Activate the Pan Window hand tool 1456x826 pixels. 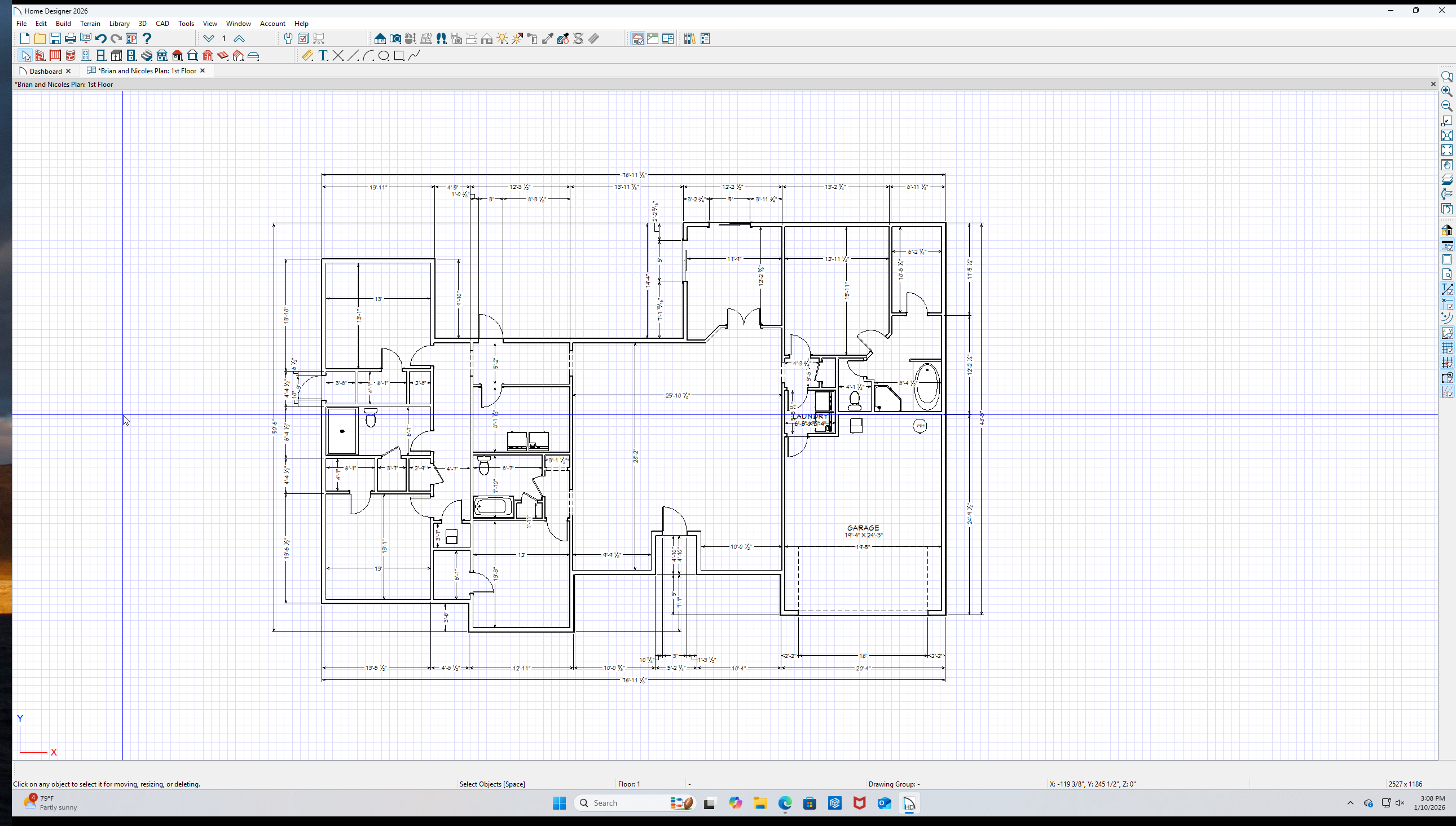click(1446, 165)
